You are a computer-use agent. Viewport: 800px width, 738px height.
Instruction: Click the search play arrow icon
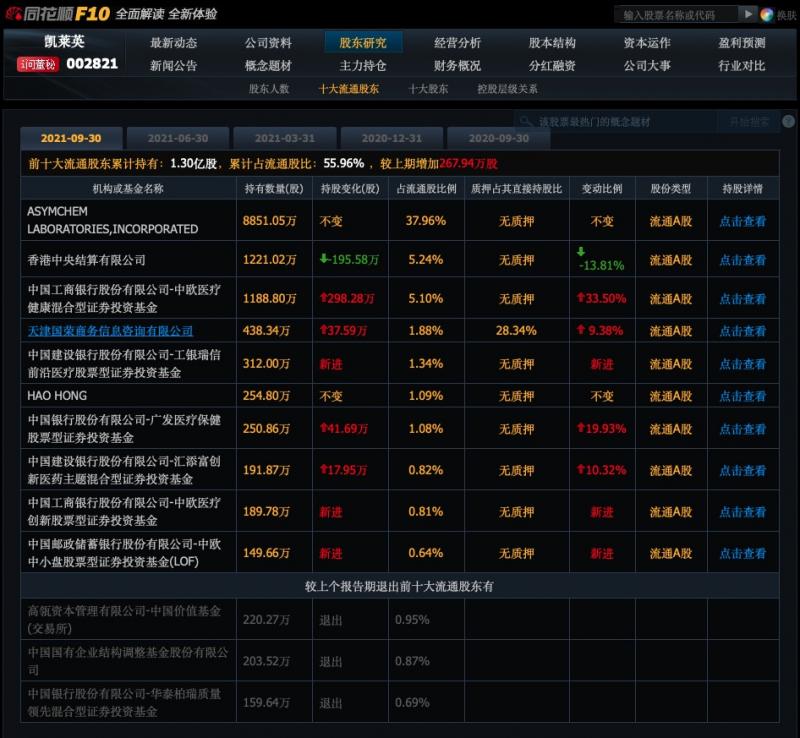click(747, 14)
